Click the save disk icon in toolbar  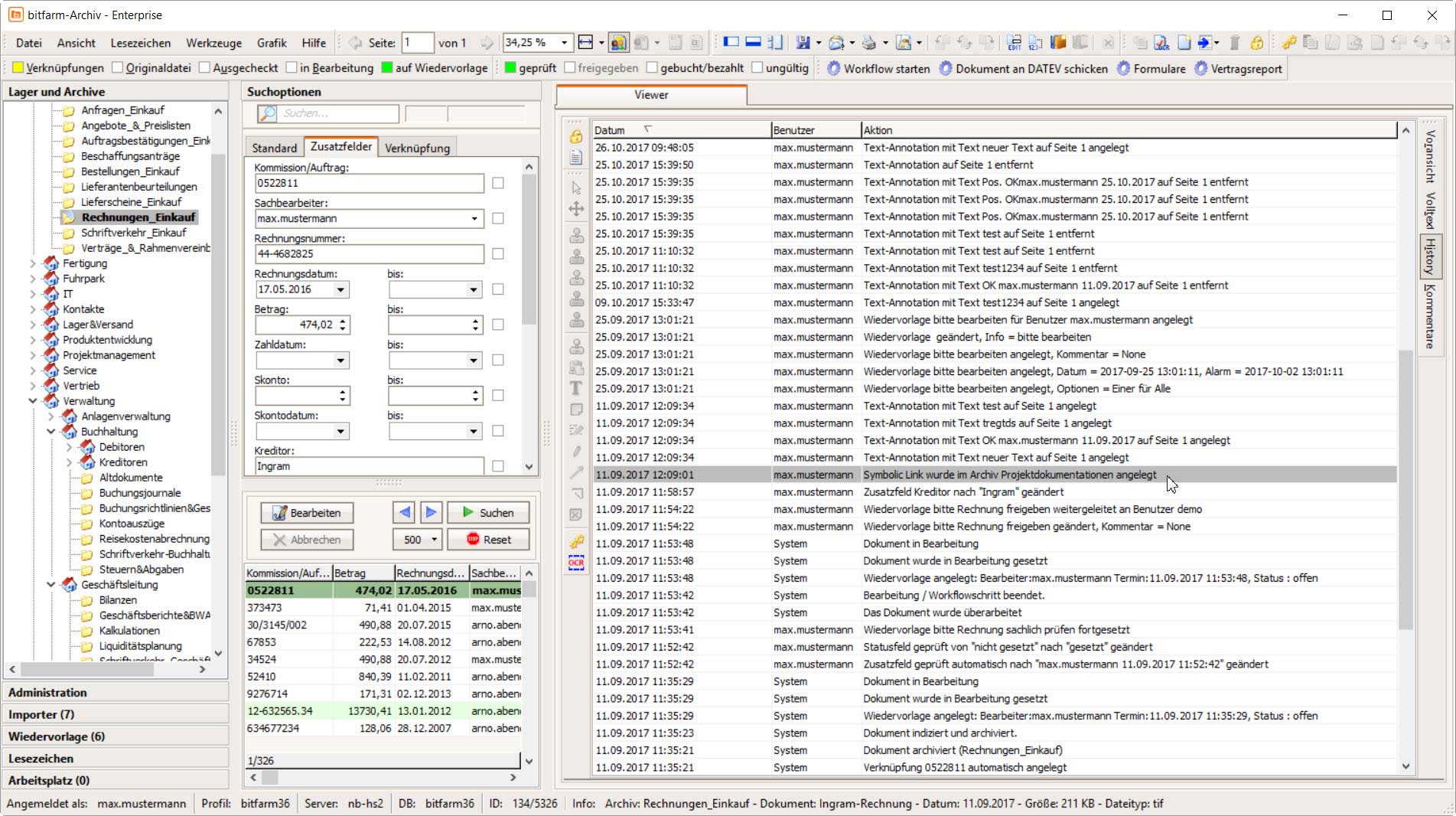(803, 43)
